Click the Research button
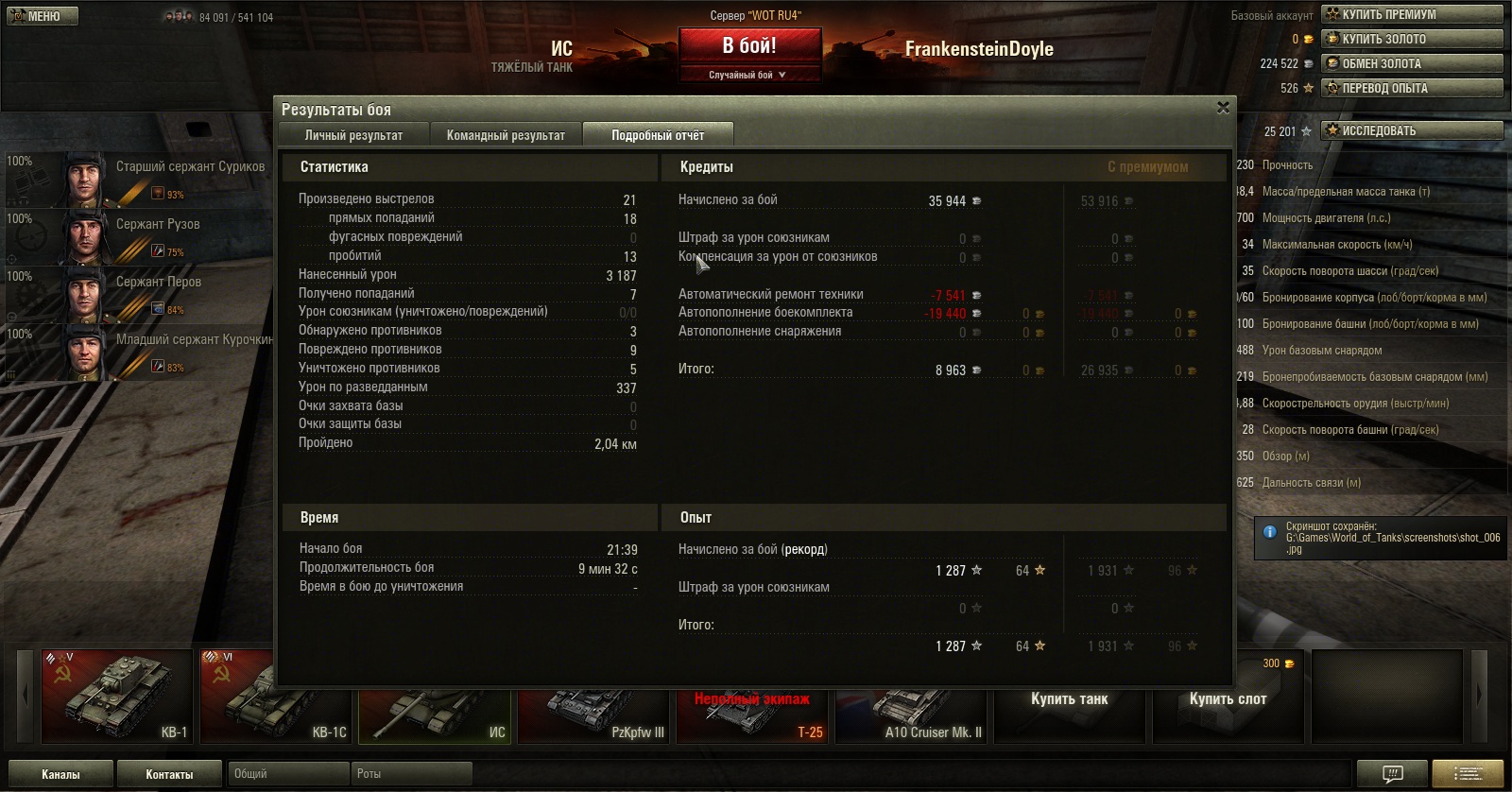Screen dimensions: 1512x792 pos(1413,130)
